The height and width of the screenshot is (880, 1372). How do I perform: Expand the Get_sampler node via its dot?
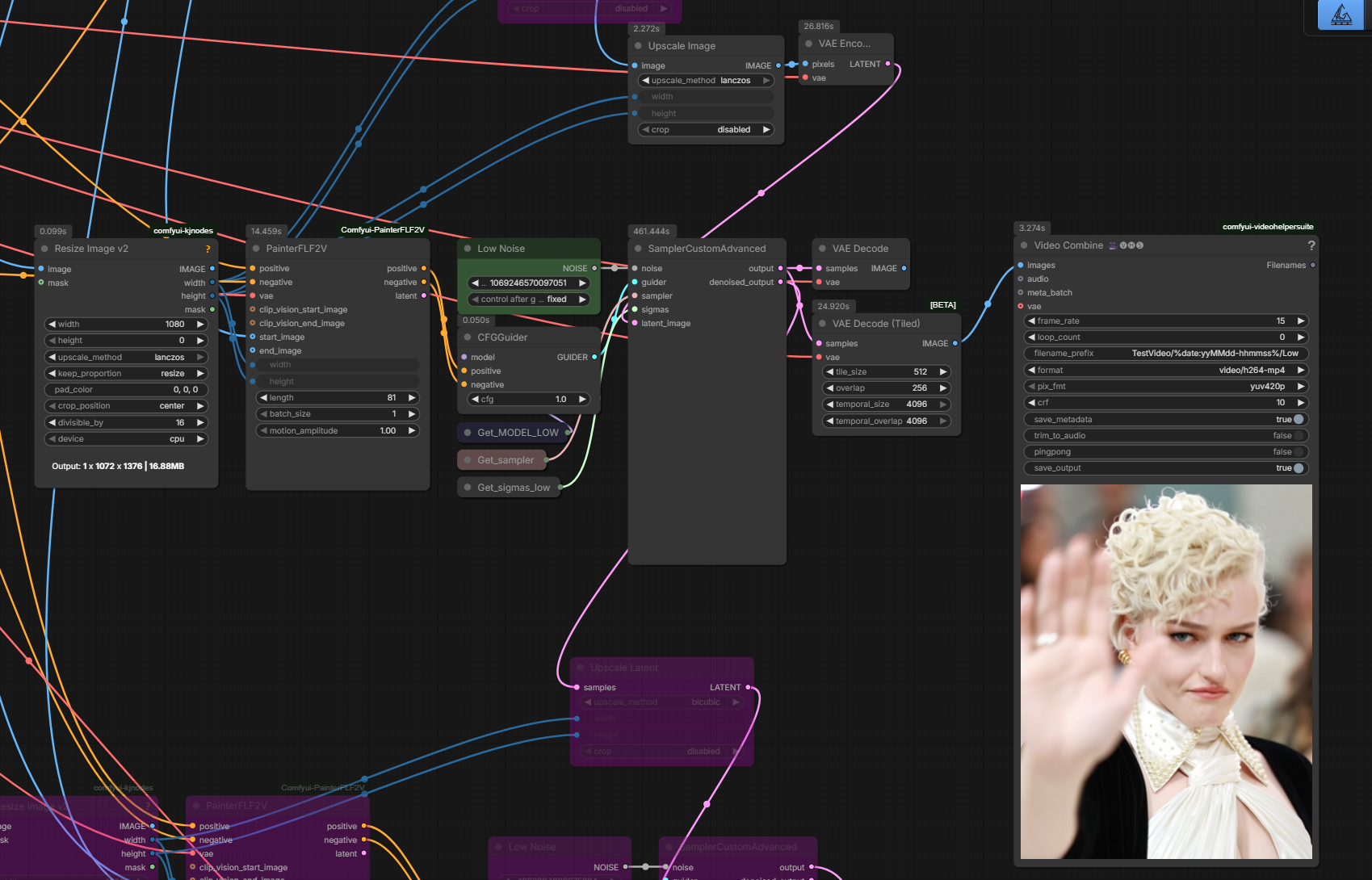pyautogui.click(x=468, y=460)
